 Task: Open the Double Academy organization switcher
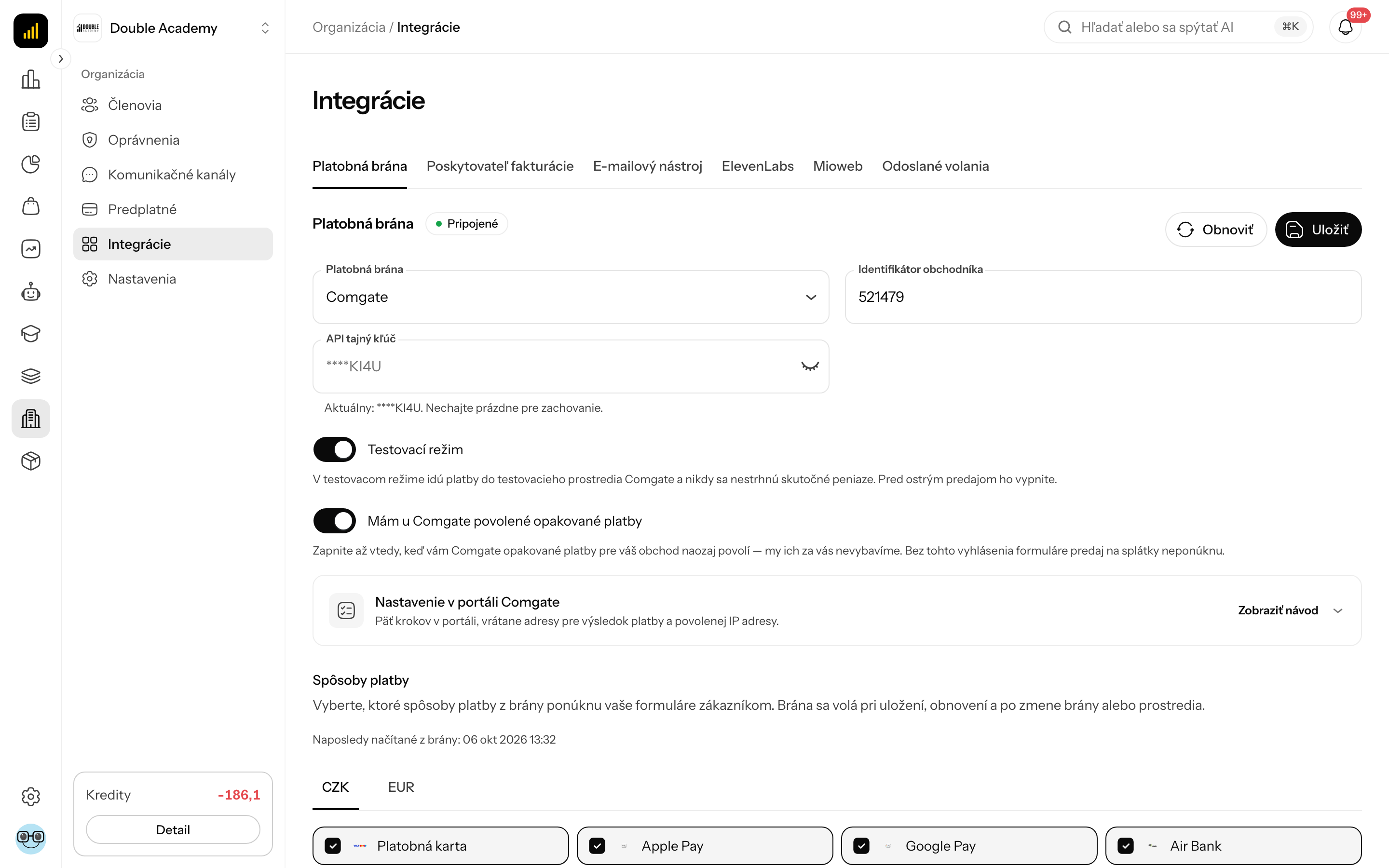[173, 28]
